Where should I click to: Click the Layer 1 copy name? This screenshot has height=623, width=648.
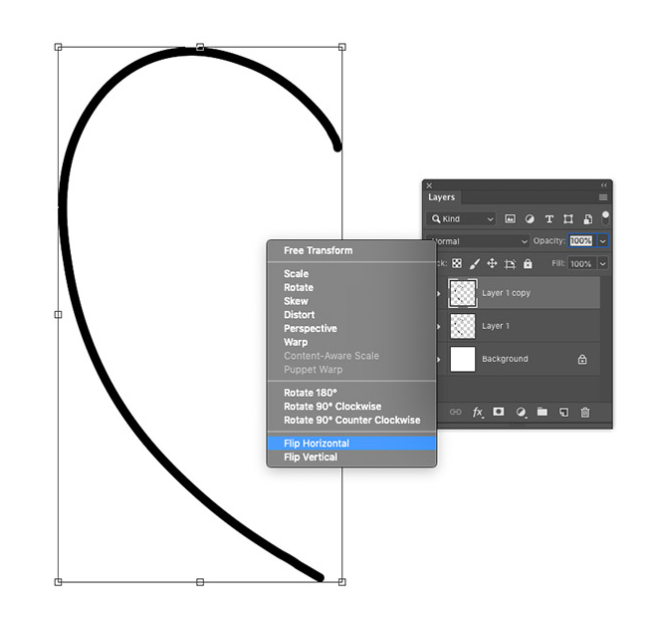pos(506,293)
